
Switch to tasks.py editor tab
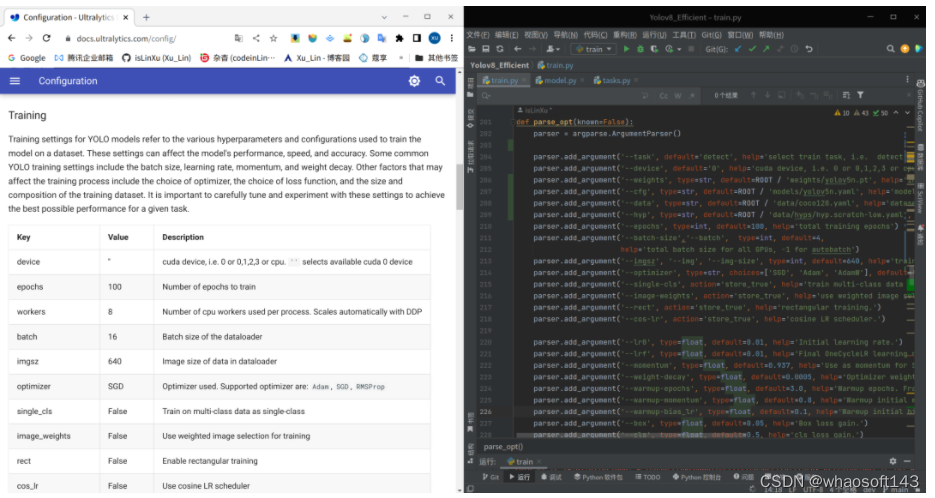coord(612,81)
